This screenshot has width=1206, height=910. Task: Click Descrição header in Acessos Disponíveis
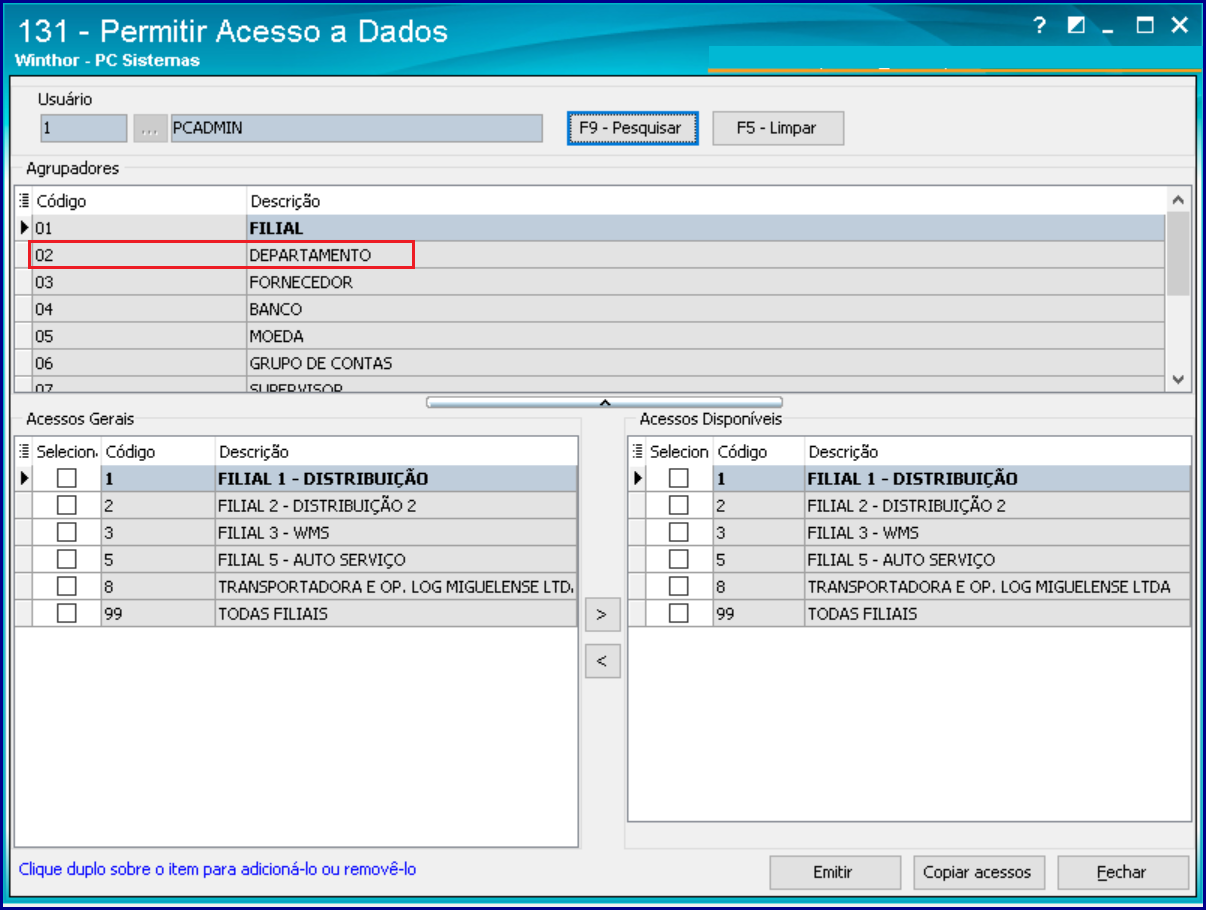click(x=997, y=452)
